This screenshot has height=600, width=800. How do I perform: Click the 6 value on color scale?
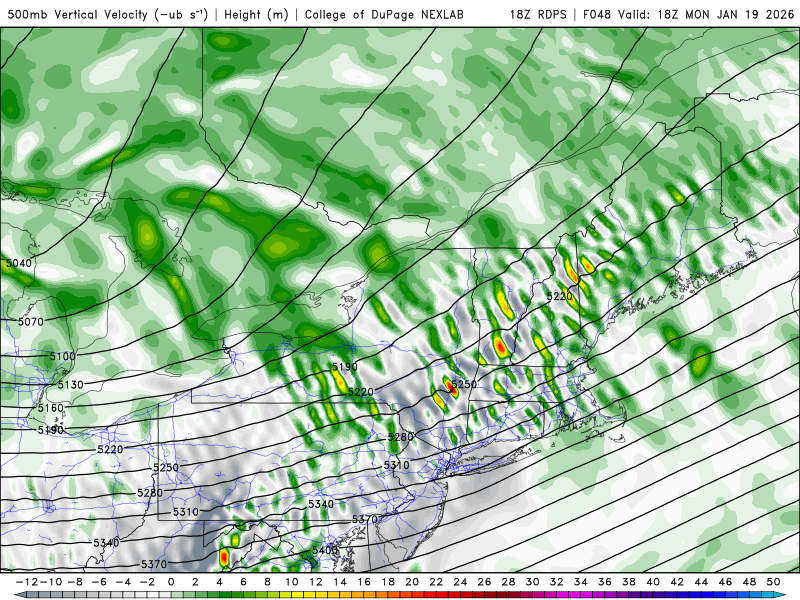point(243,582)
